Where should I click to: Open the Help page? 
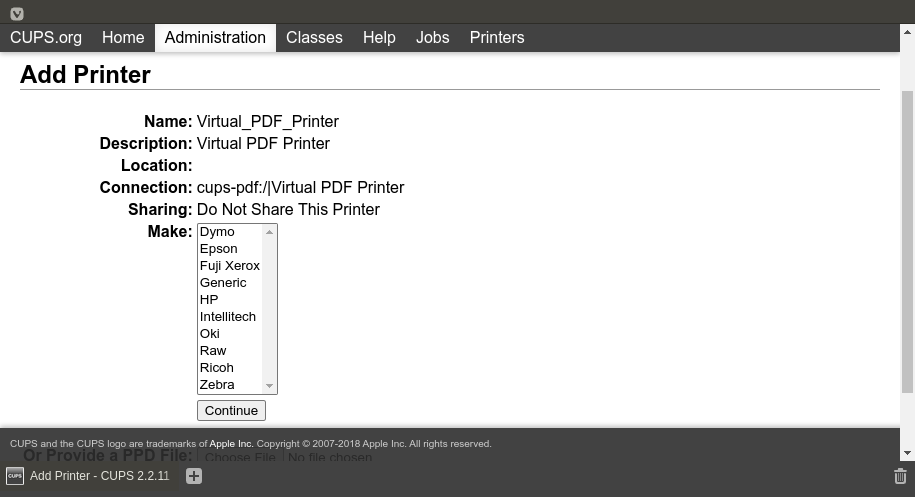point(379,37)
